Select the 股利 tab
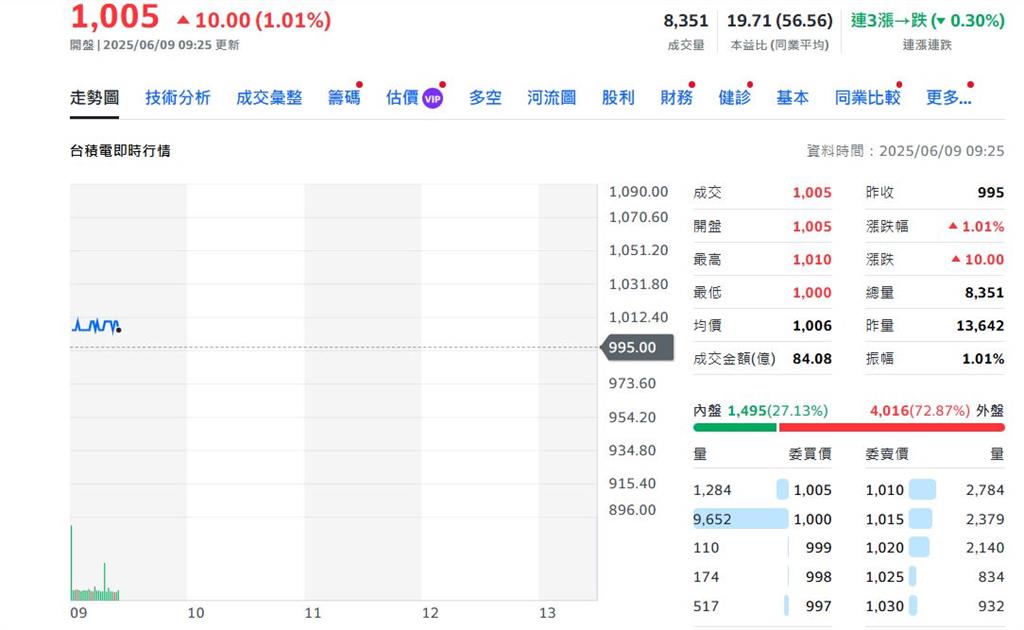This screenshot has width=1024, height=630. point(618,98)
